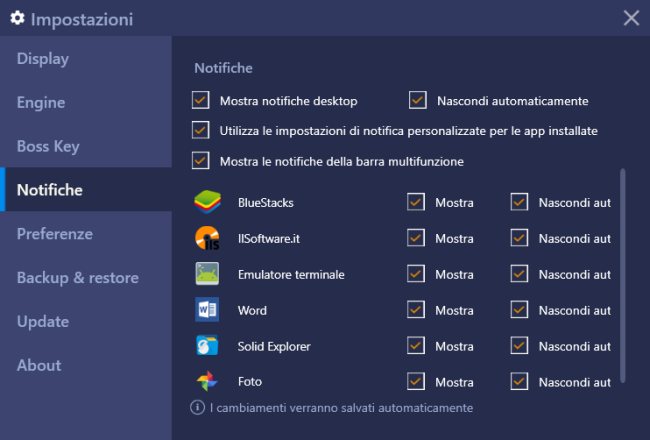650x440 pixels.
Task: Select the Notifiche tab
Action: (x=86, y=190)
